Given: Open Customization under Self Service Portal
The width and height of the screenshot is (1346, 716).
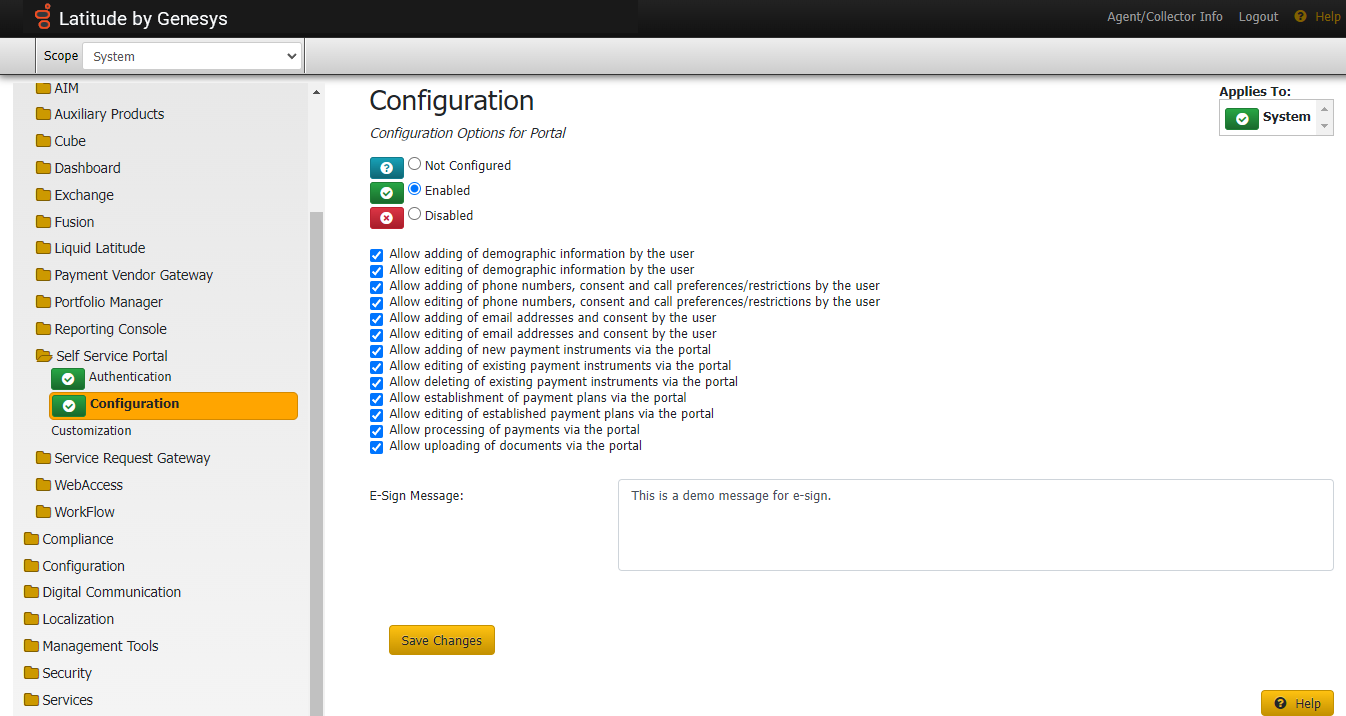Looking at the screenshot, I should 91,431.
